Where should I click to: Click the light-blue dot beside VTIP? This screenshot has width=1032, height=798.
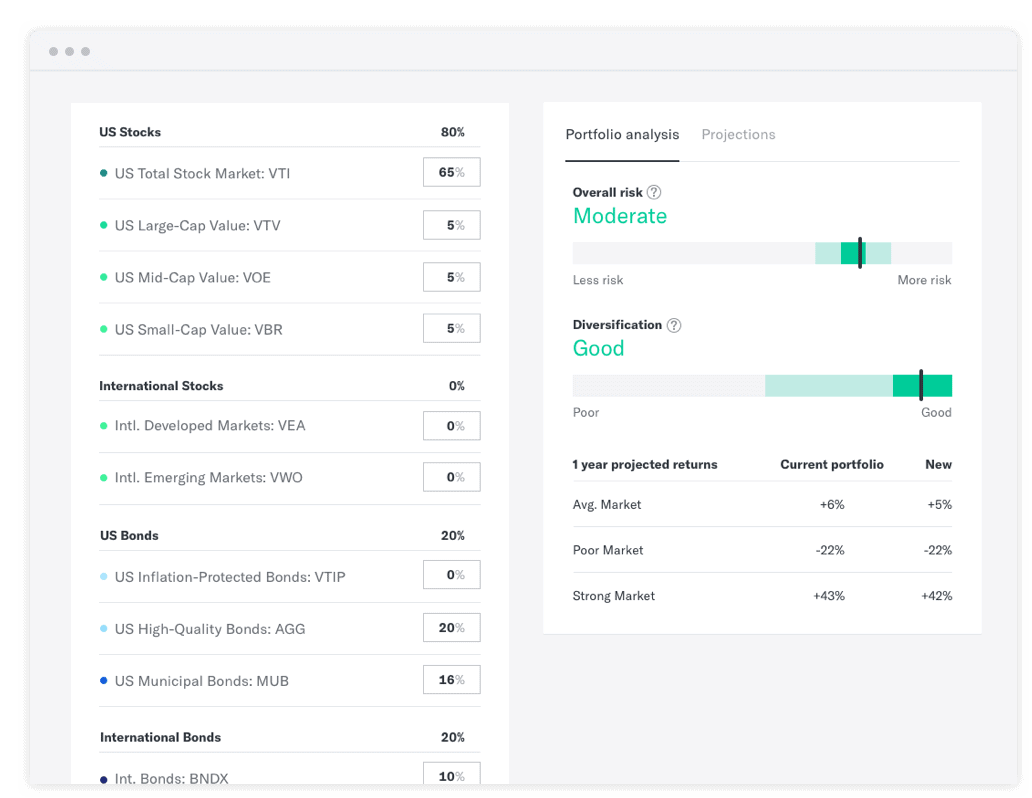tap(103, 576)
